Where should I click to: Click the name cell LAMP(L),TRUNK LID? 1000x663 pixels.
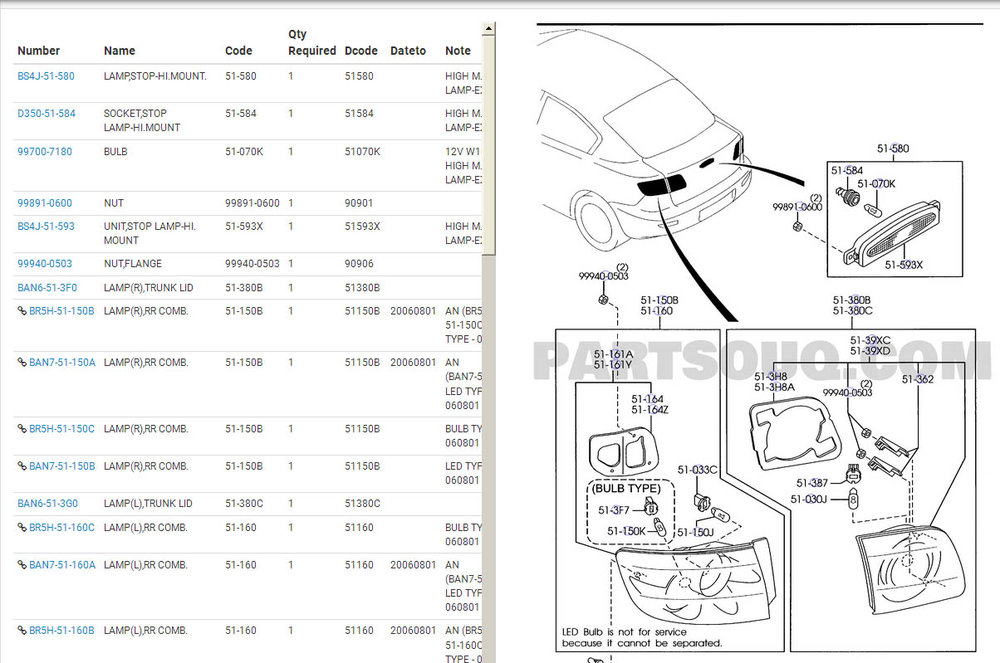click(148, 504)
